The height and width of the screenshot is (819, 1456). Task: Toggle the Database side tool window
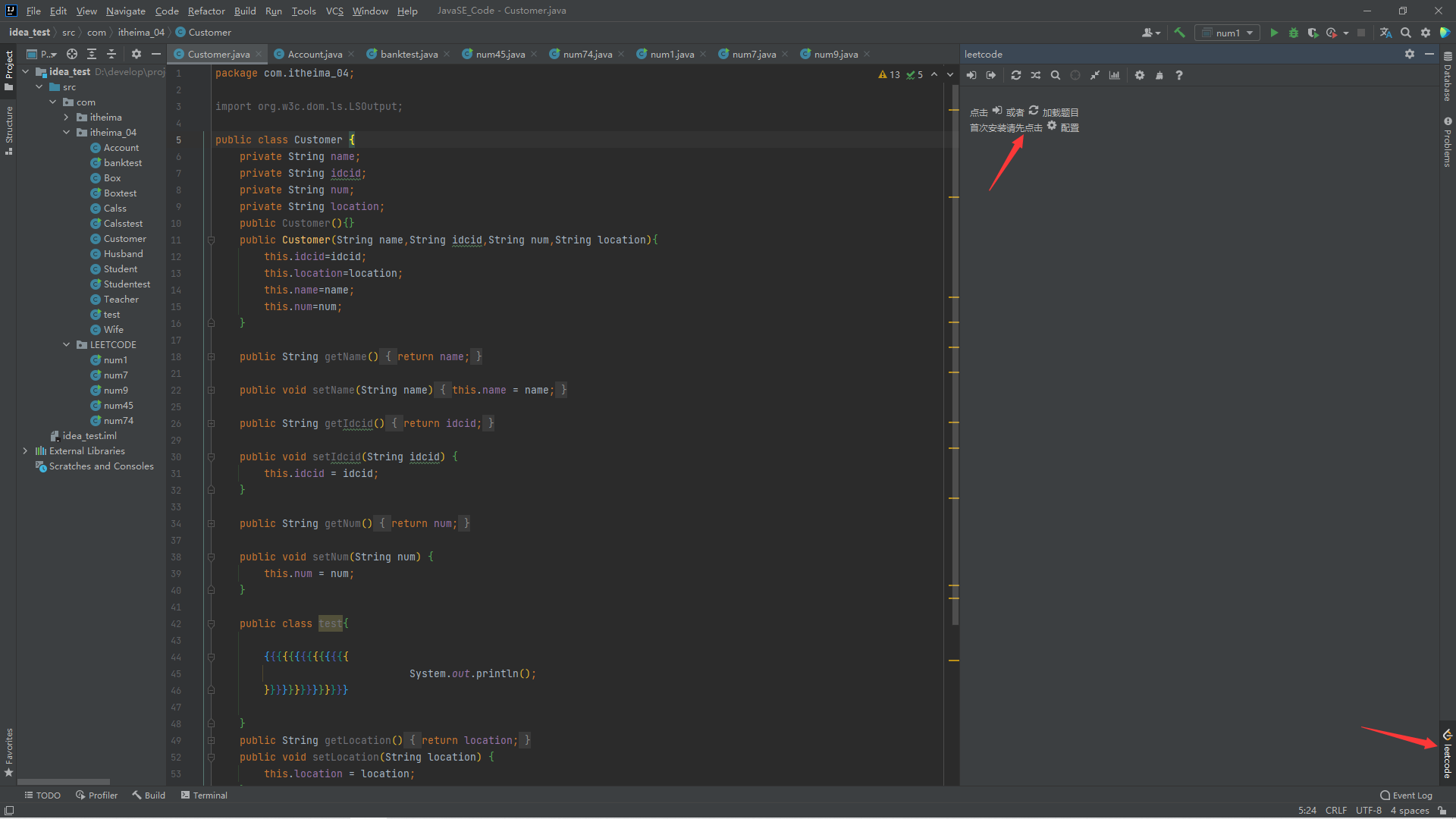1447,77
